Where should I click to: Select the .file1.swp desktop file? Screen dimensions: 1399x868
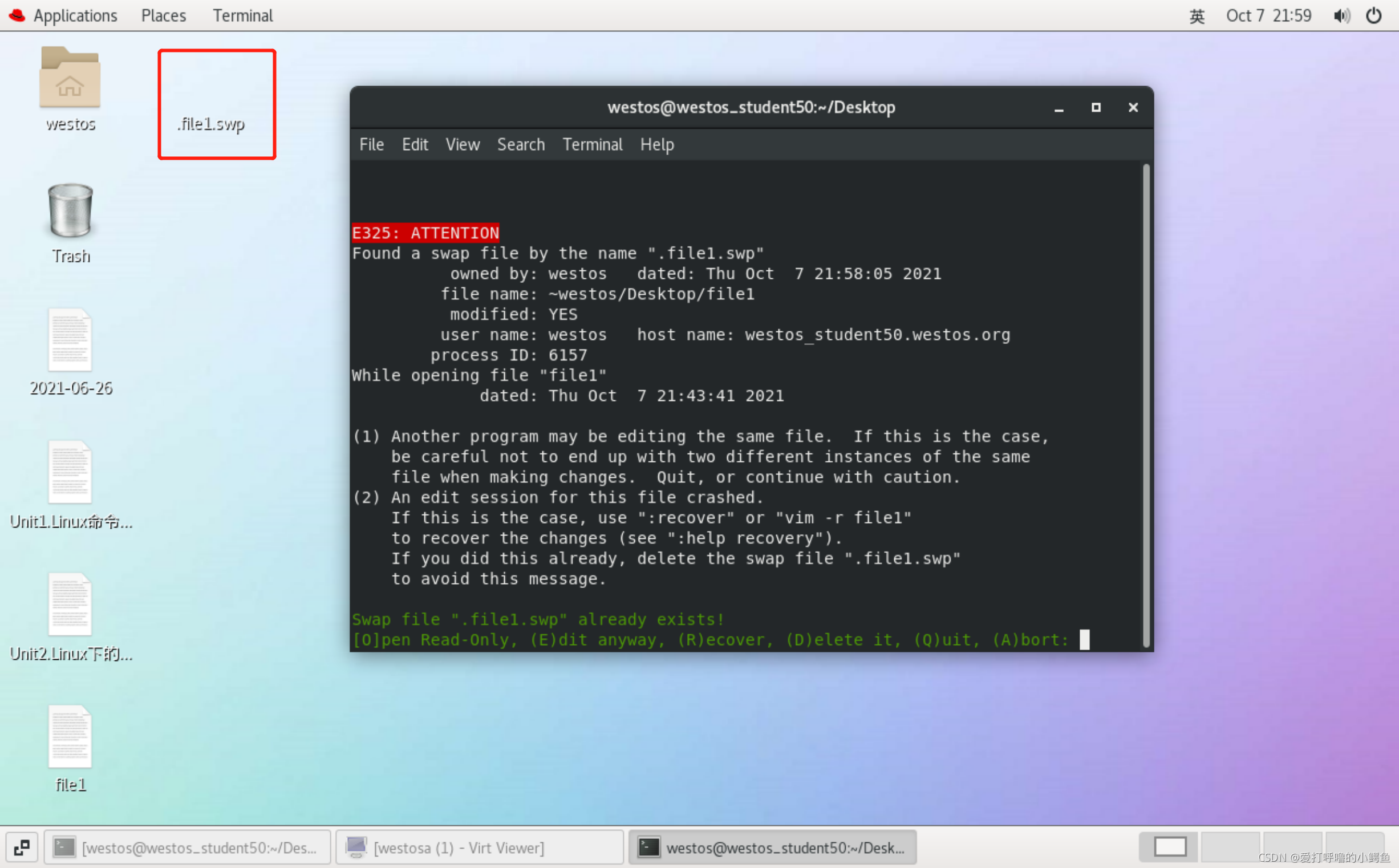[x=211, y=123]
